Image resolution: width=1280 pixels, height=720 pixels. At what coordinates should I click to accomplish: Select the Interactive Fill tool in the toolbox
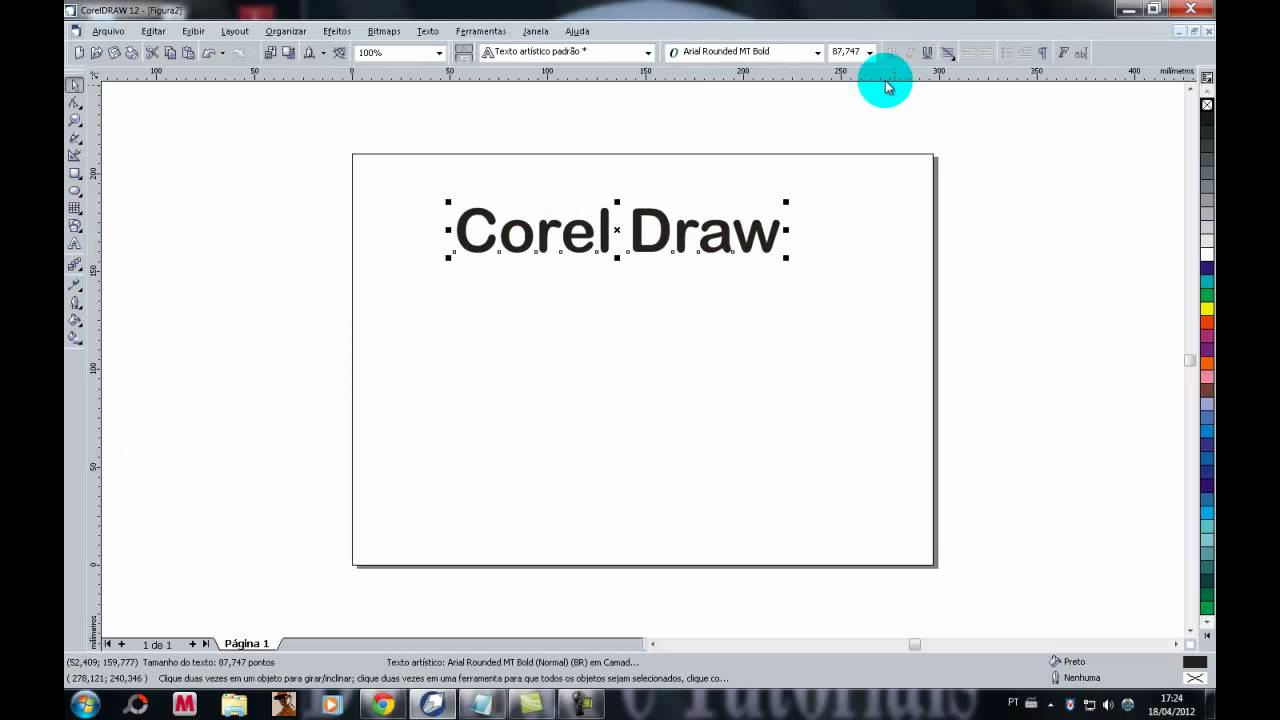point(75,338)
